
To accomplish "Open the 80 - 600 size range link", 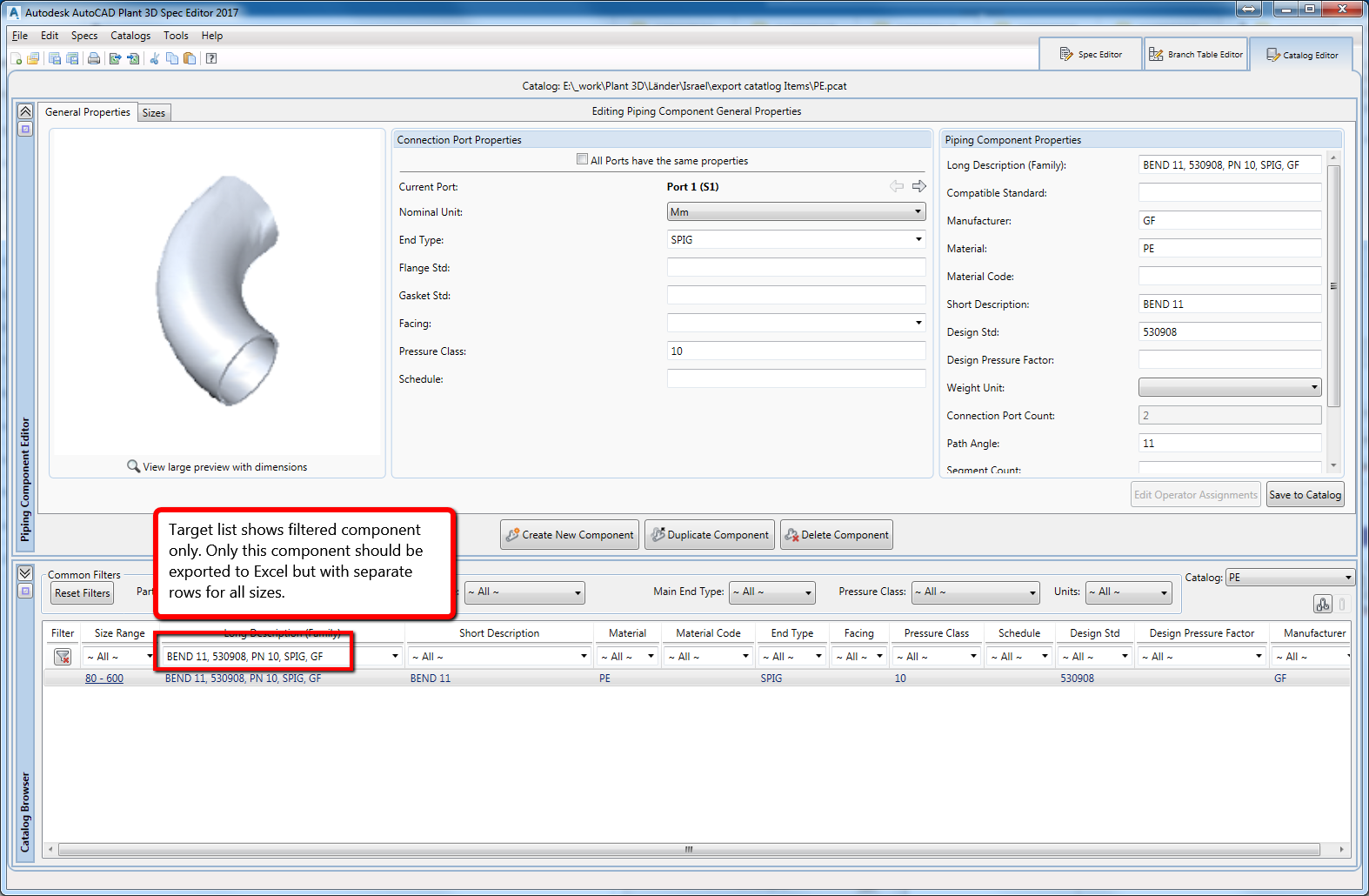I will click(104, 679).
